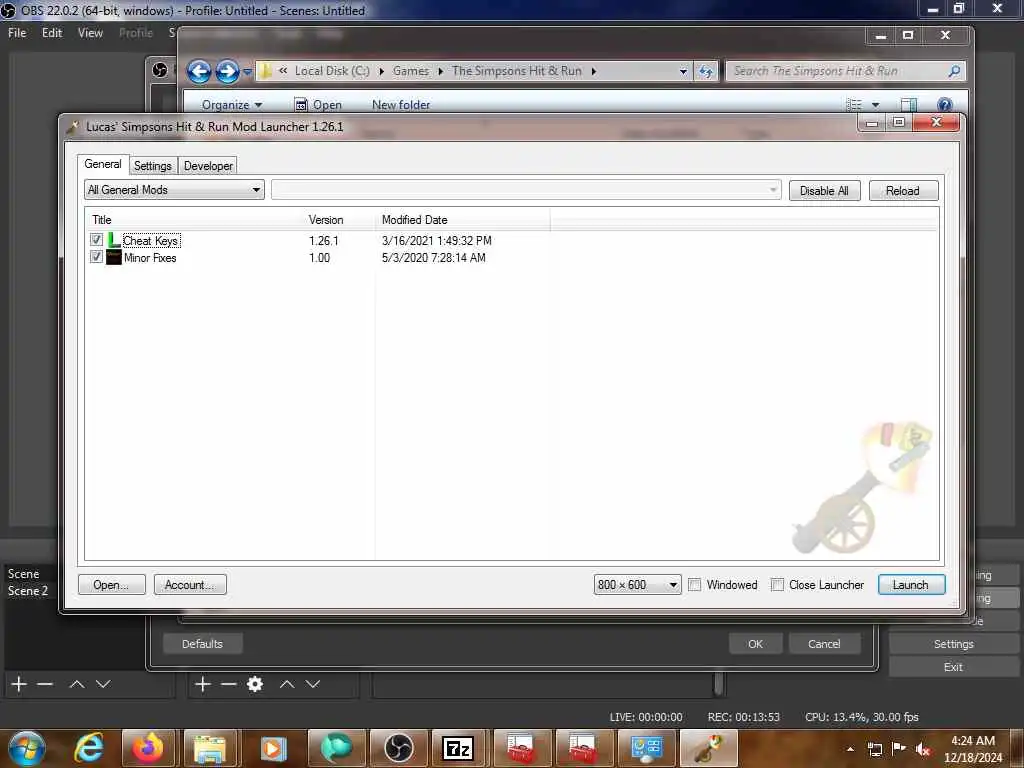Toggle the Explorer preview pane icon
This screenshot has width=1024, height=768.
tap(908, 104)
